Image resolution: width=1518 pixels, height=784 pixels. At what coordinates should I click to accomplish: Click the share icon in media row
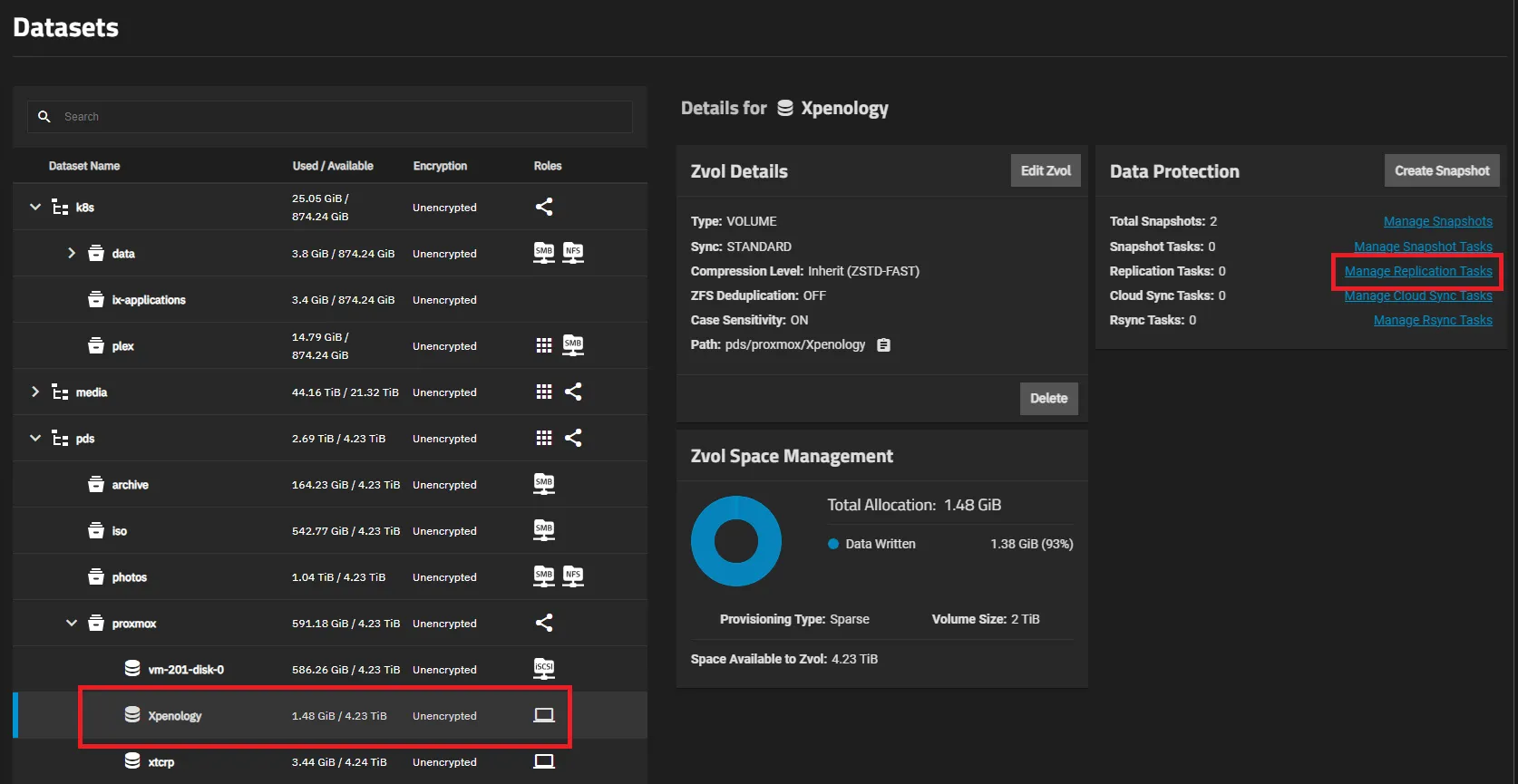(x=573, y=392)
